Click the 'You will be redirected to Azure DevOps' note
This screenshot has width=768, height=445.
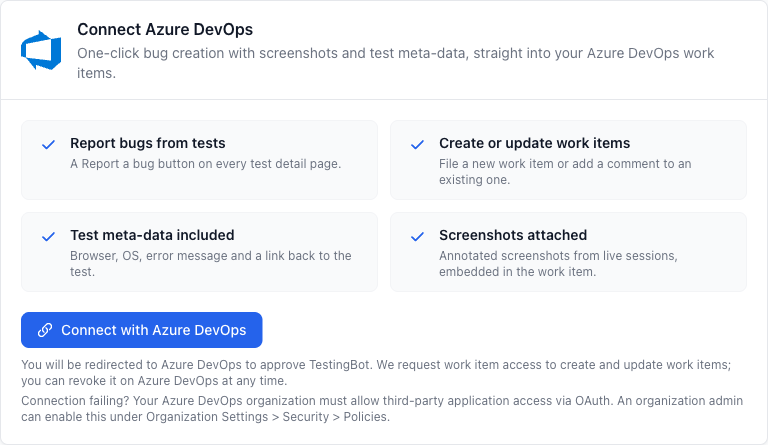click(x=376, y=373)
